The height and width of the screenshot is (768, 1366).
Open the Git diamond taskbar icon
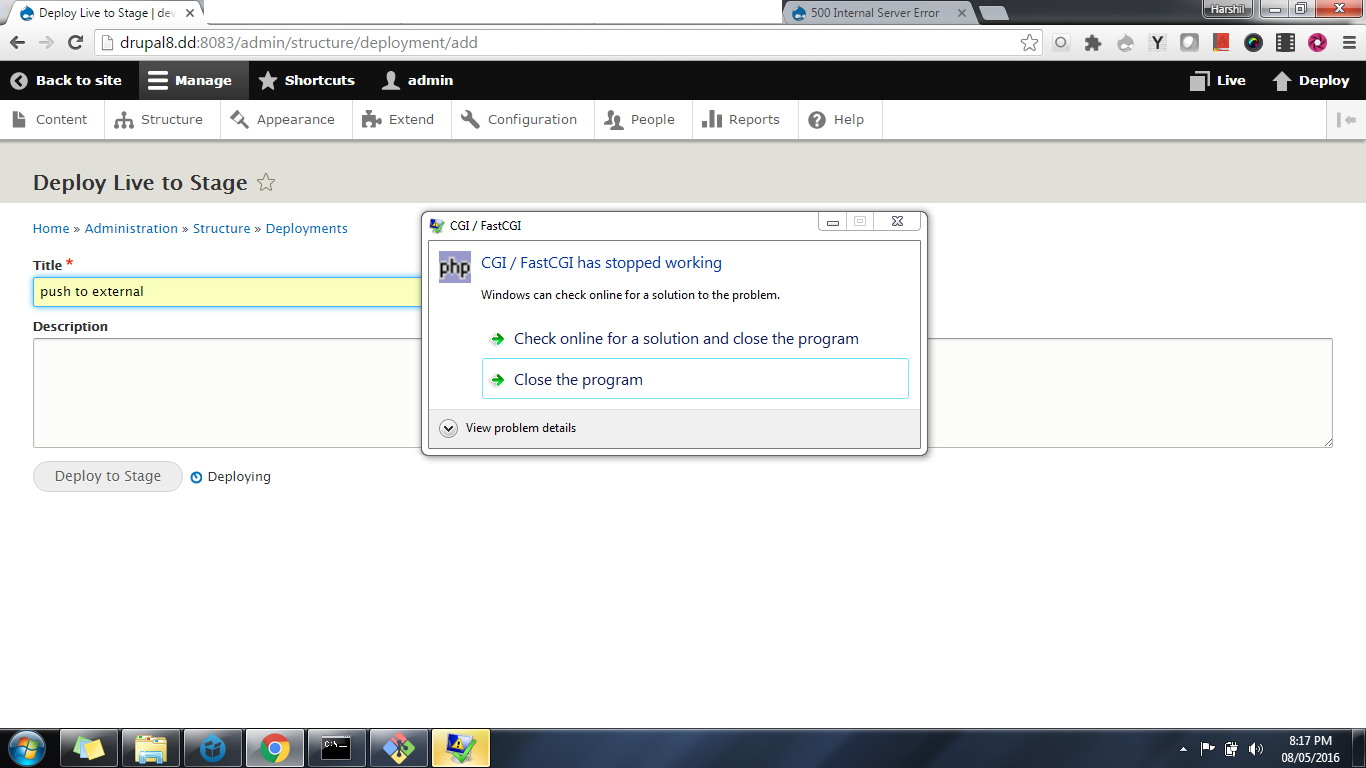click(x=399, y=747)
